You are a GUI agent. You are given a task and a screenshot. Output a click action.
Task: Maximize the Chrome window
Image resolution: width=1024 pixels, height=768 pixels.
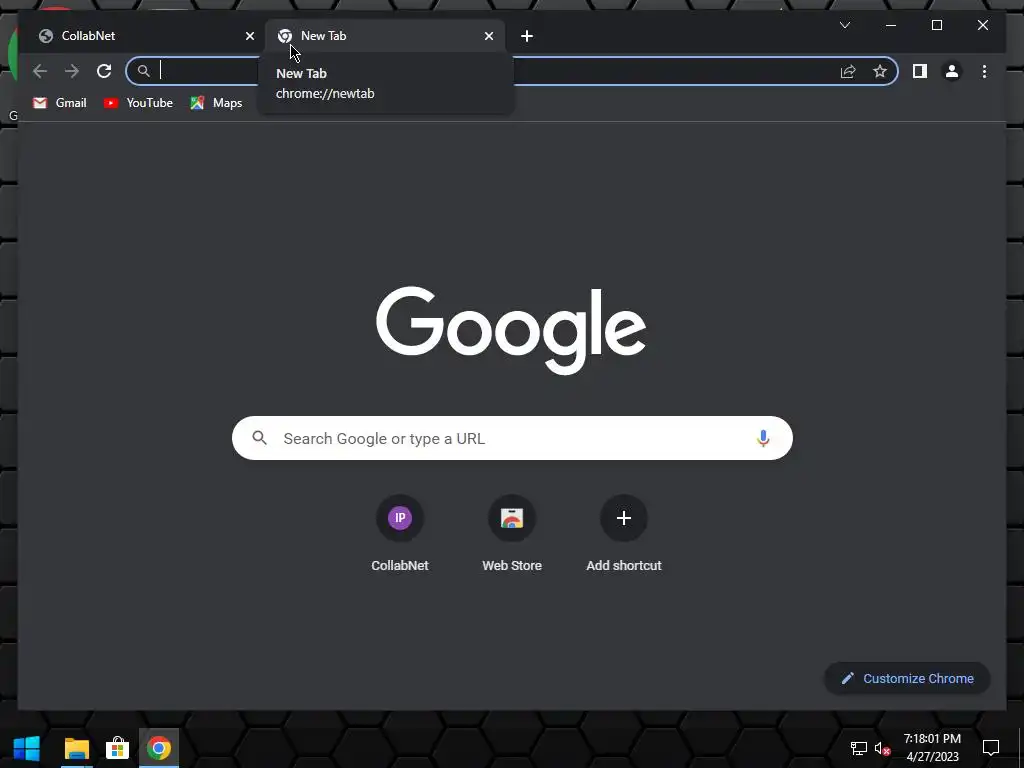(936, 25)
